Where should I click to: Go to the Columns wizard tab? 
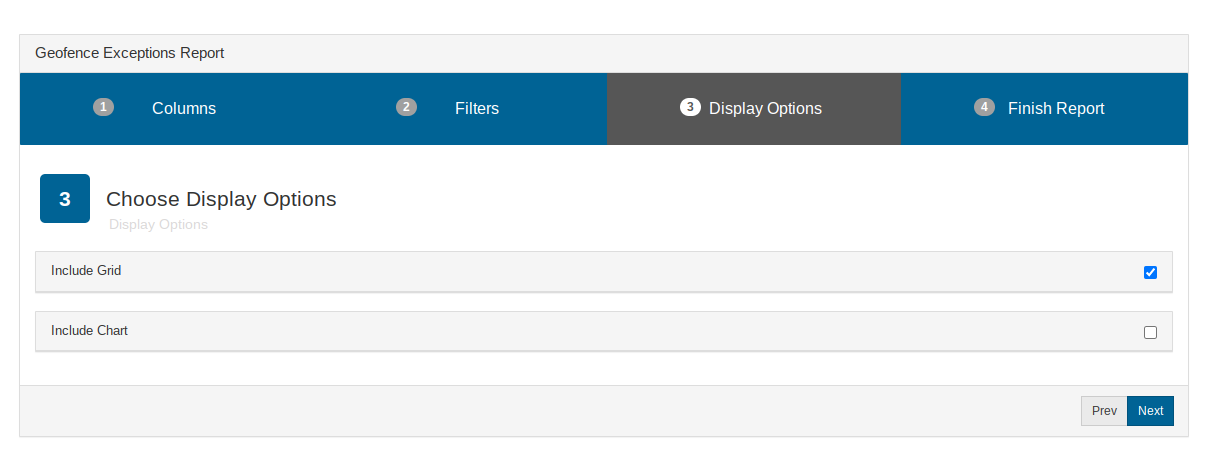click(x=167, y=109)
